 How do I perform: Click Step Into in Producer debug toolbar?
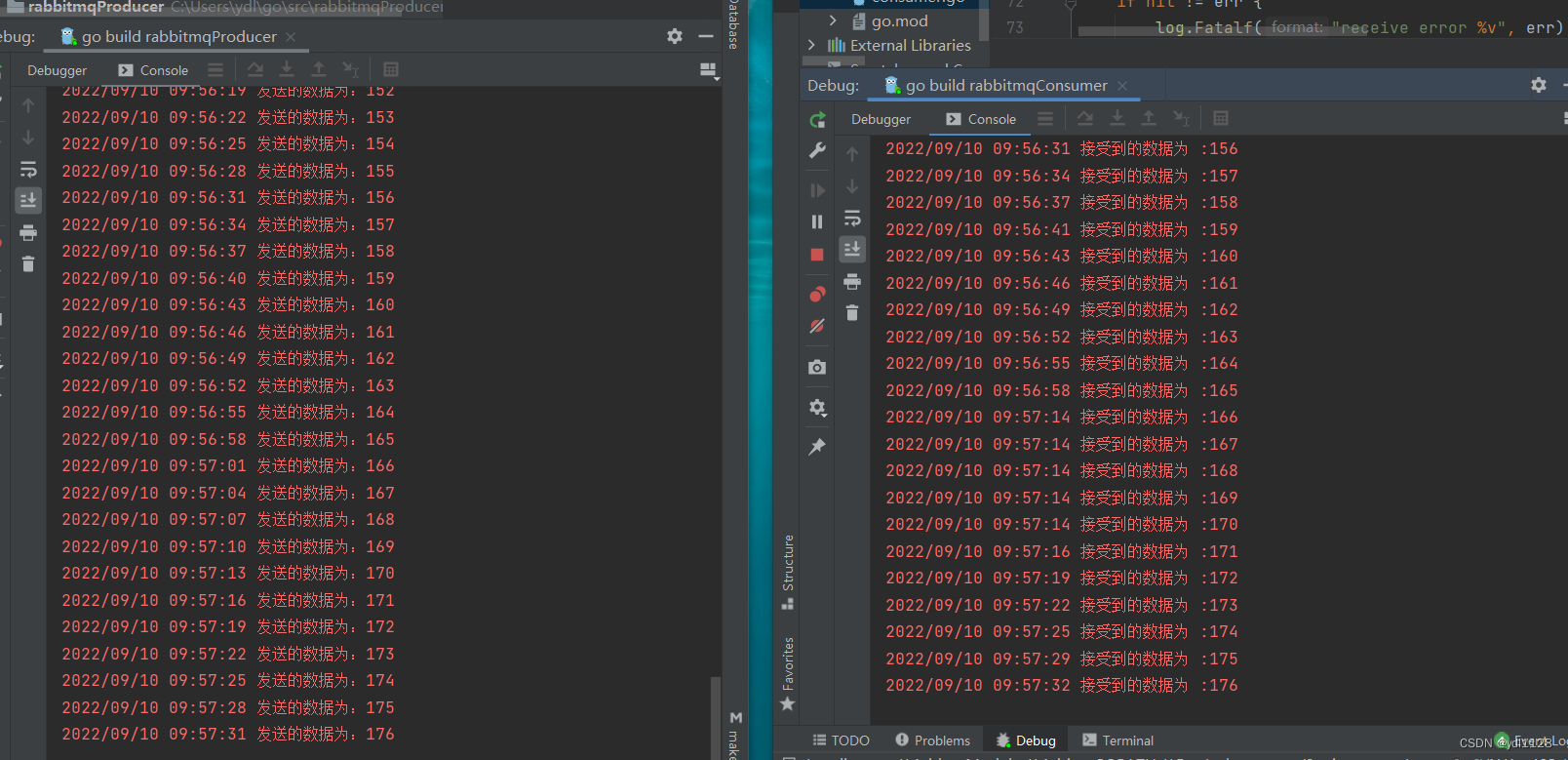coord(287,69)
